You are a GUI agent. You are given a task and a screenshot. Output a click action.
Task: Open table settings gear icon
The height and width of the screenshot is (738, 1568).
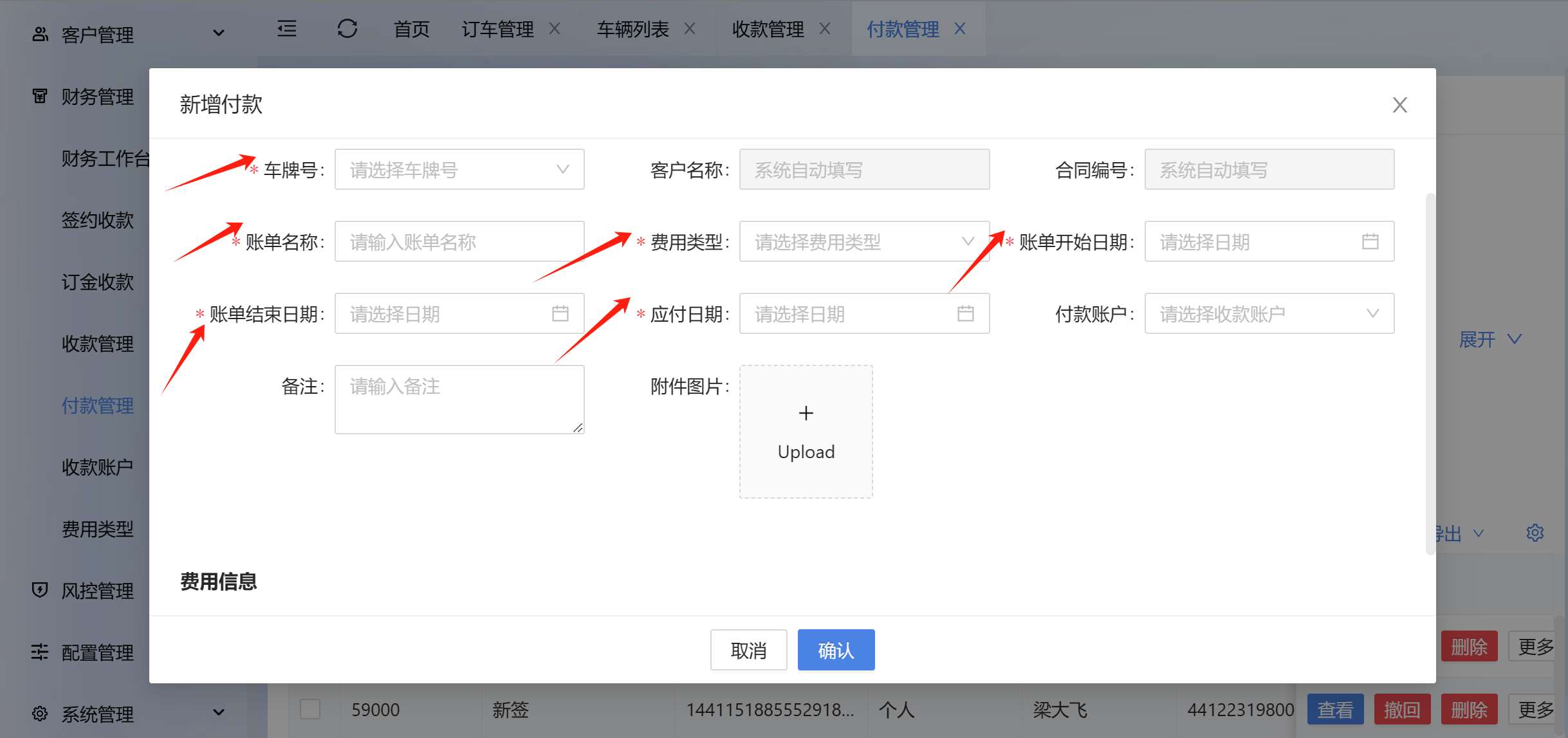tap(1535, 533)
